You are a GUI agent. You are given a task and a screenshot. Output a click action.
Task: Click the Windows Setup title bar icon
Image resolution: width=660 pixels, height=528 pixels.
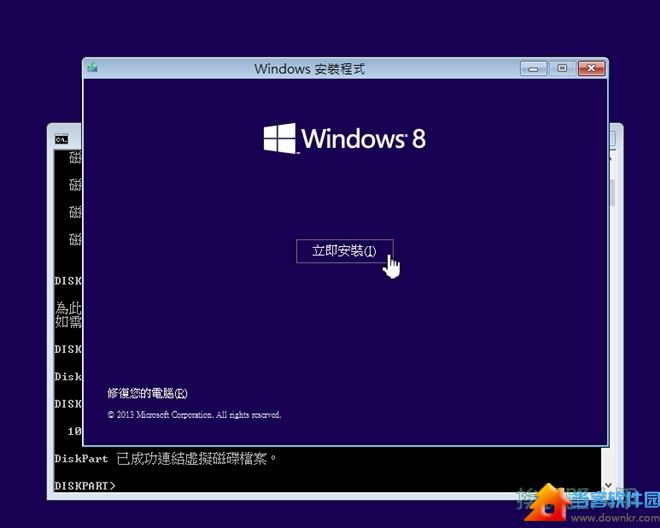click(x=93, y=68)
